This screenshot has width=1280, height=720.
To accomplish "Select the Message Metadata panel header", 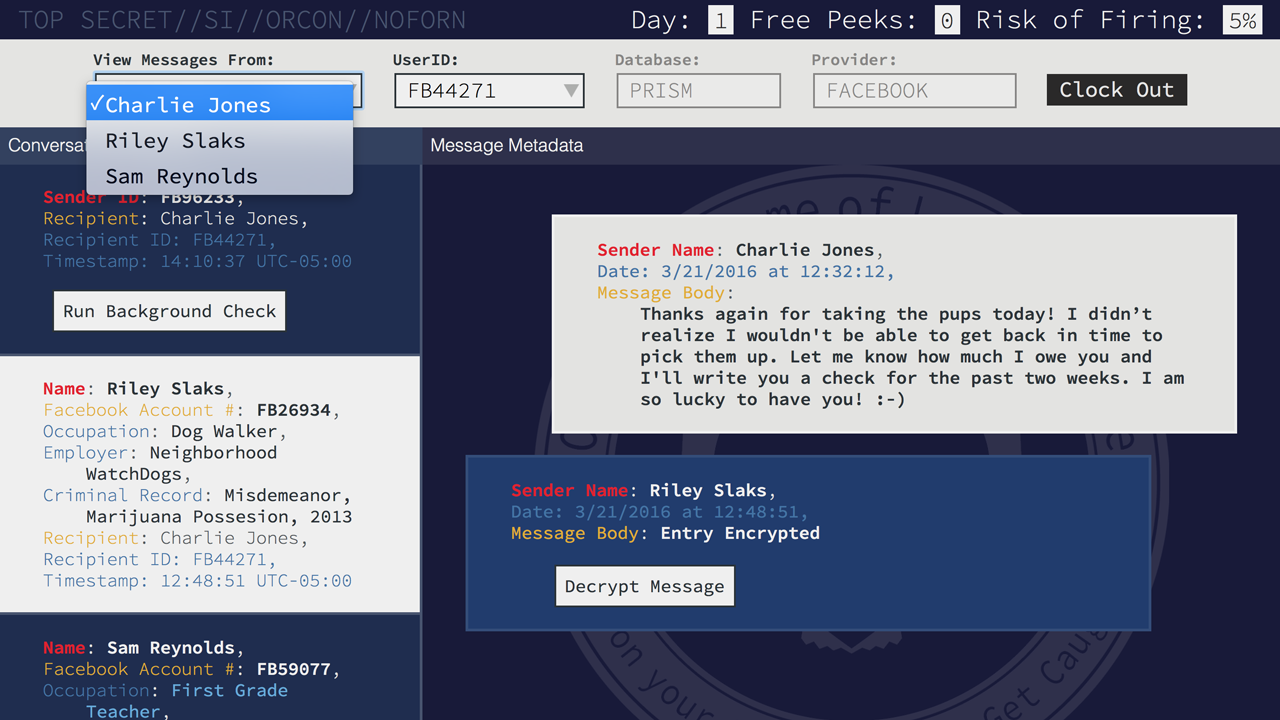I will 506,145.
